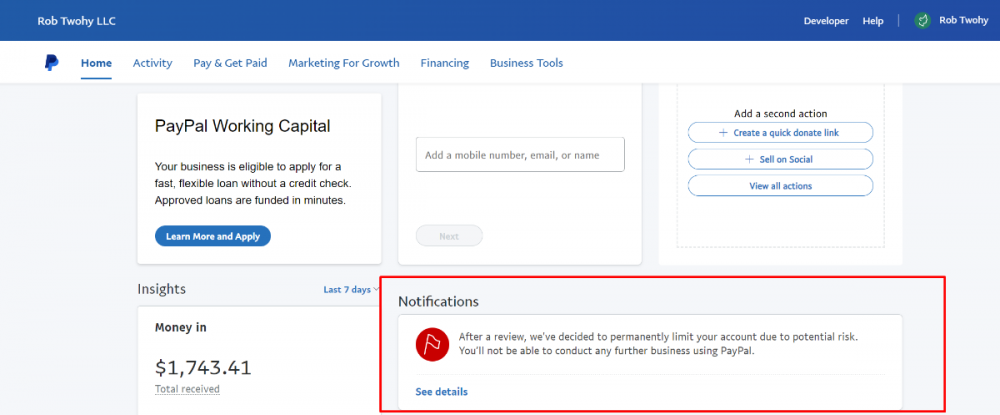Select the Pay & Get Paid menu

click(x=230, y=63)
